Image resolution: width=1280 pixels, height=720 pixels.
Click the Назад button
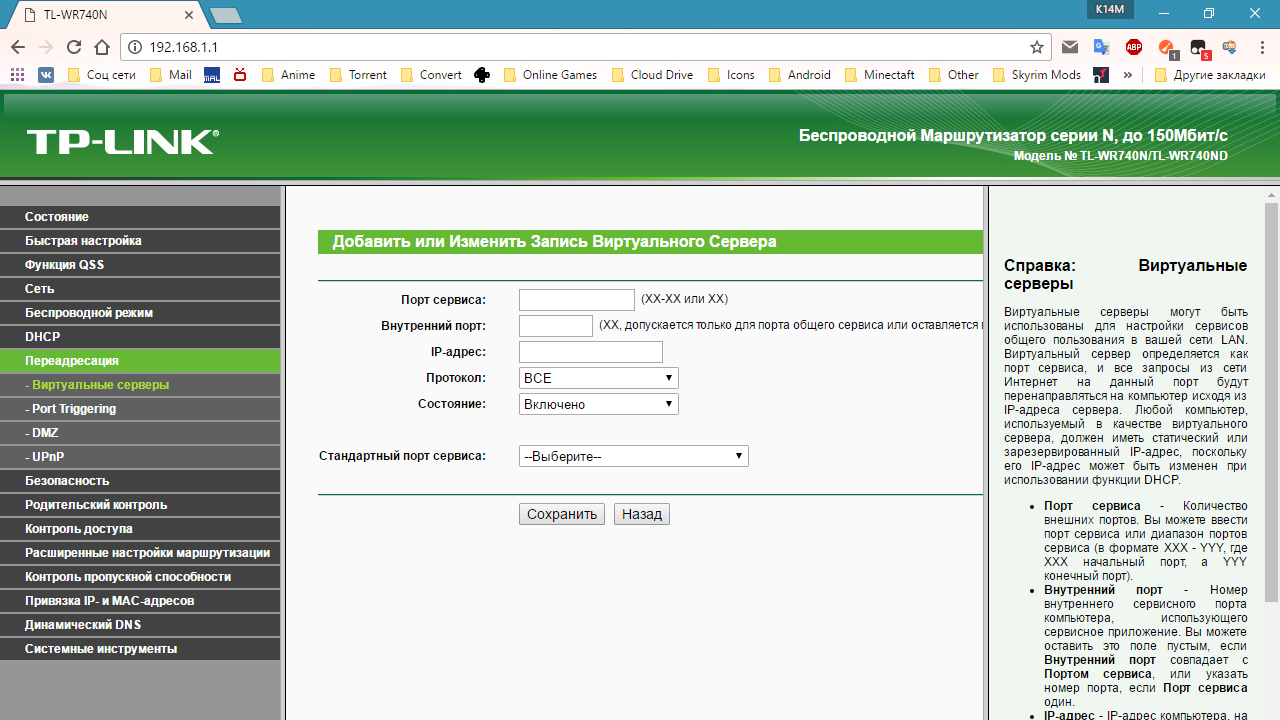pyautogui.click(x=642, y=514)
